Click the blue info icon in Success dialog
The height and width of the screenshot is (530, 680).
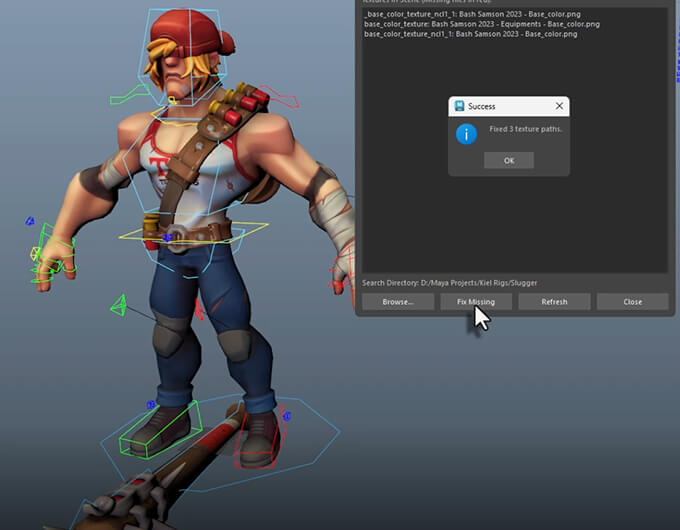(x=465, y=133)
